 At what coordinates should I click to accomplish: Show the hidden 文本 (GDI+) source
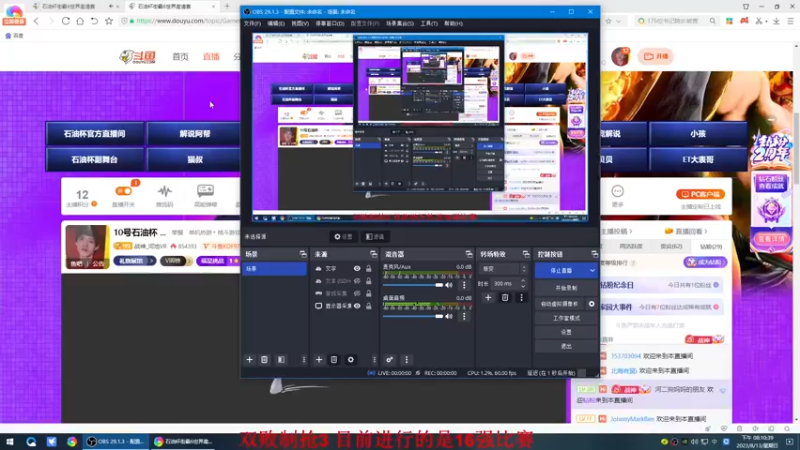[x=357, y=281]
